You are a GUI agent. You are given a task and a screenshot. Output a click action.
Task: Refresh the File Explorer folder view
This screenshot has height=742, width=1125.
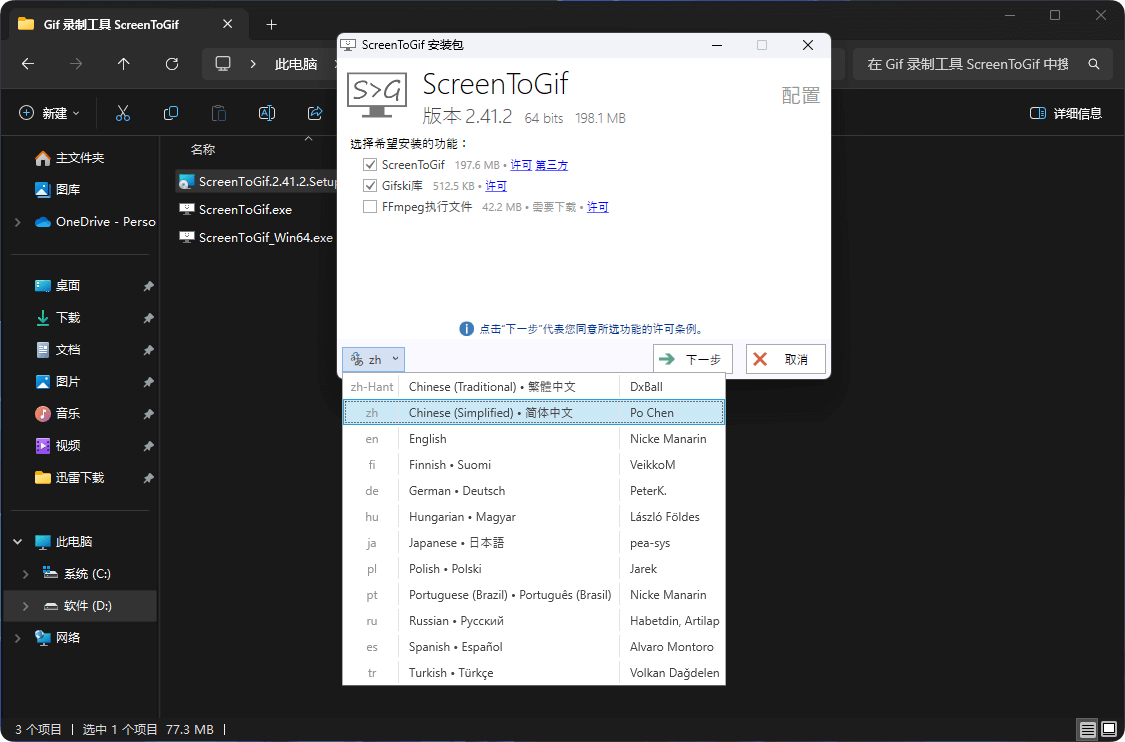pyautogui.click(x=171, y=64)
